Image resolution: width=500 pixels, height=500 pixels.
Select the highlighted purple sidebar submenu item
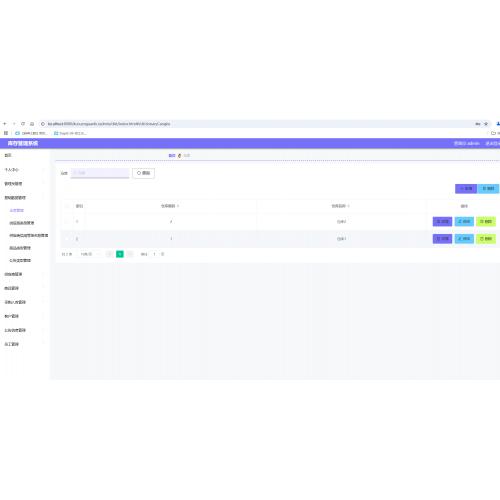(17, 210)
